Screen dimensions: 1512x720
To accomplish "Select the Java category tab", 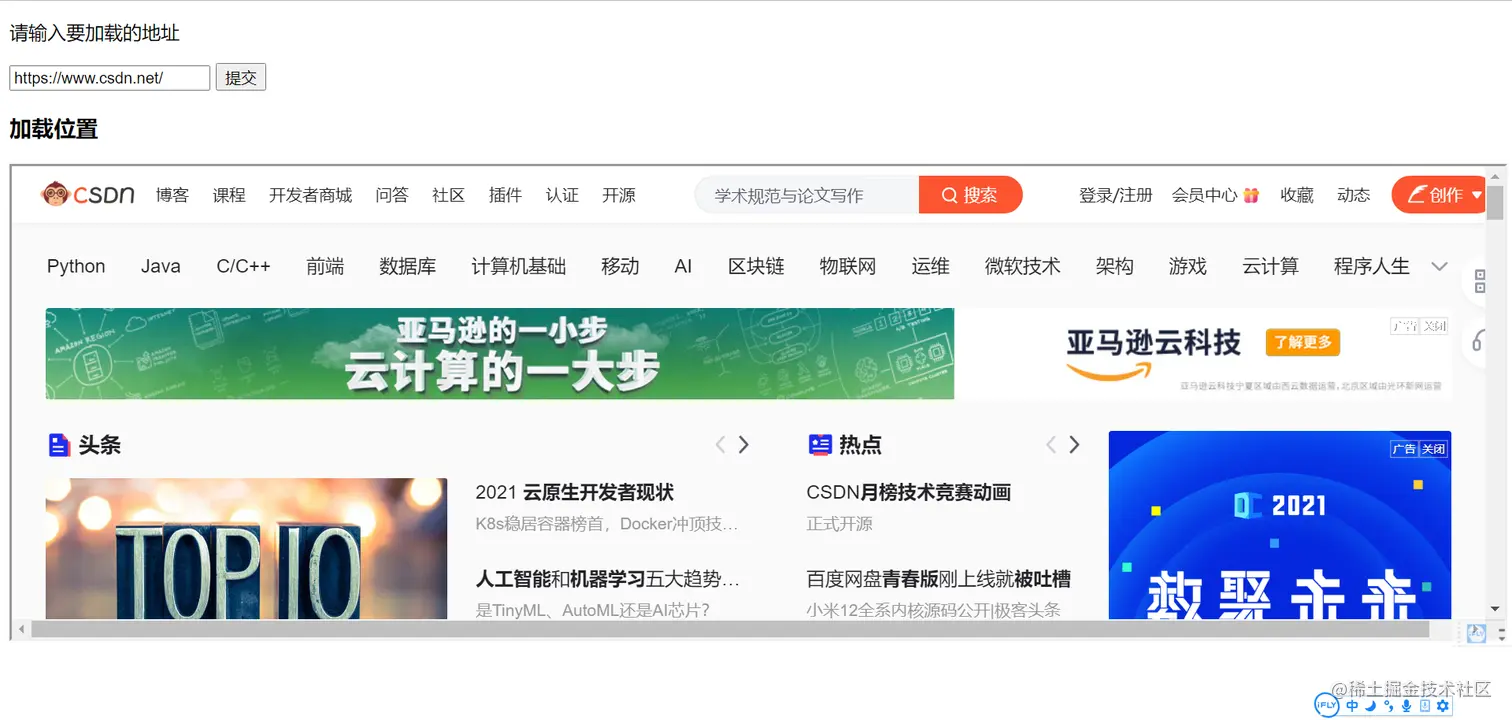I will [161, 266].
